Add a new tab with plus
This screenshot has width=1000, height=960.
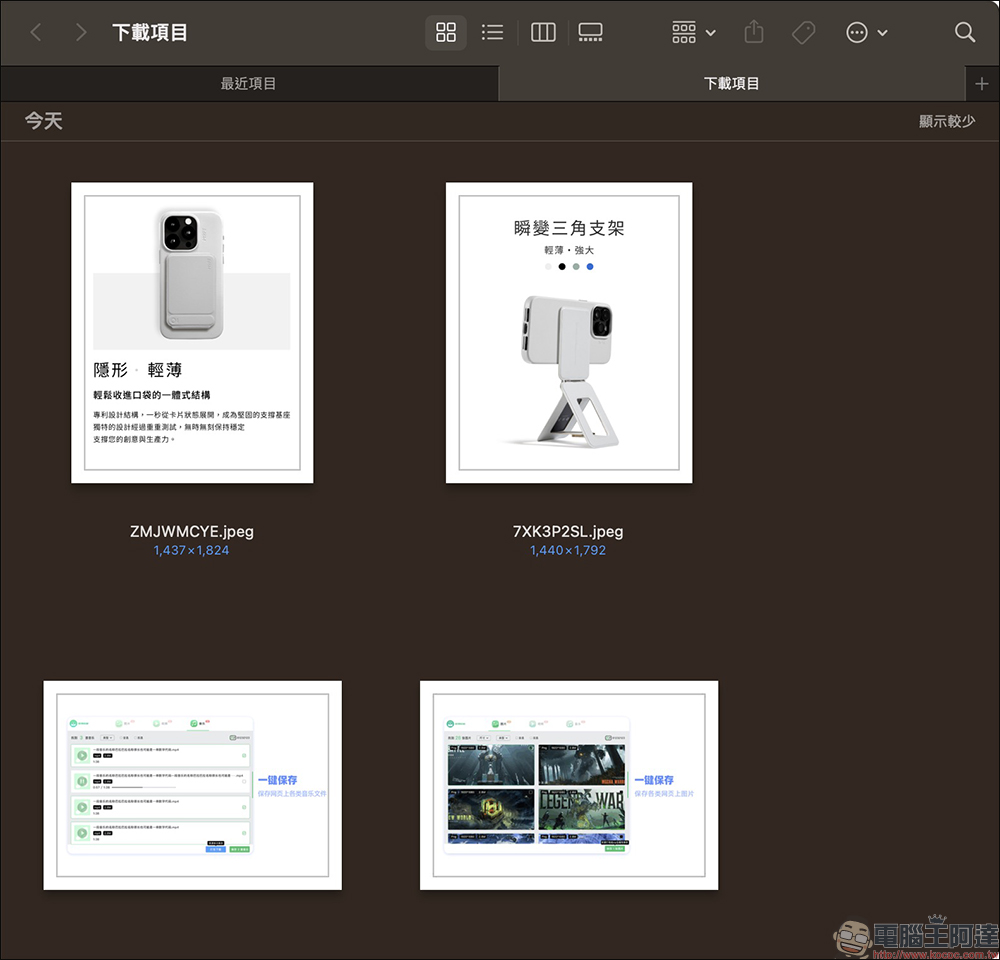pos(982,84)
